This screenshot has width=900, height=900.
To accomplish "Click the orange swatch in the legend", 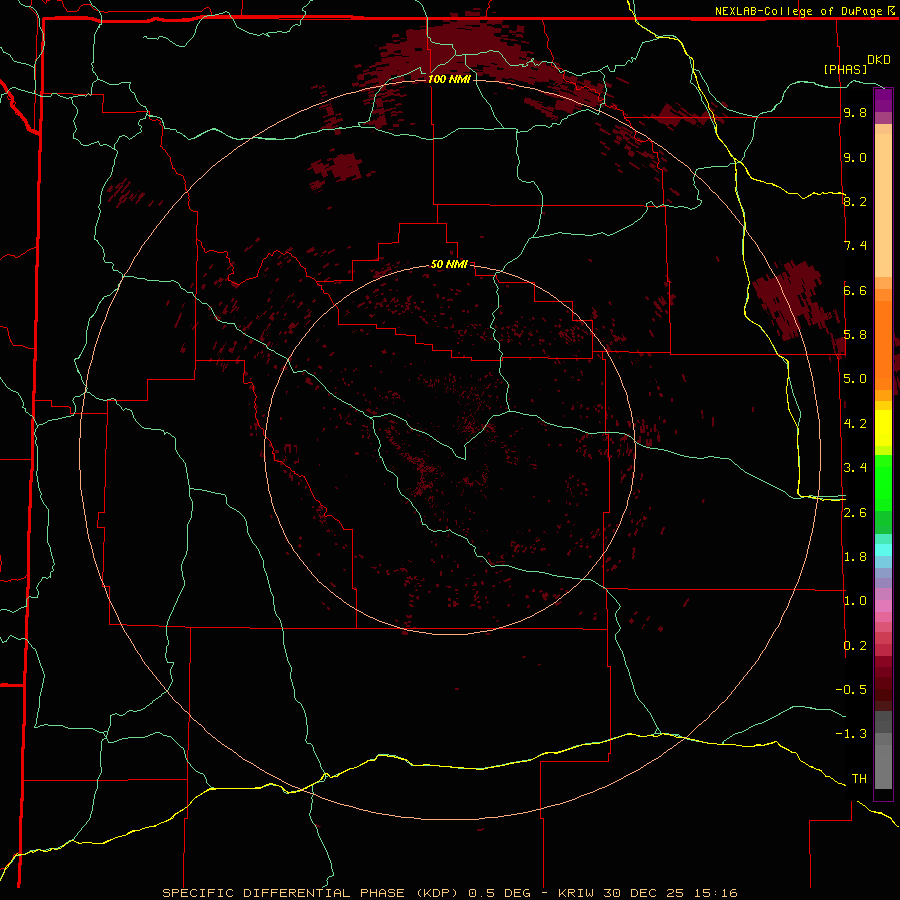I will click(x=883, y=344).
